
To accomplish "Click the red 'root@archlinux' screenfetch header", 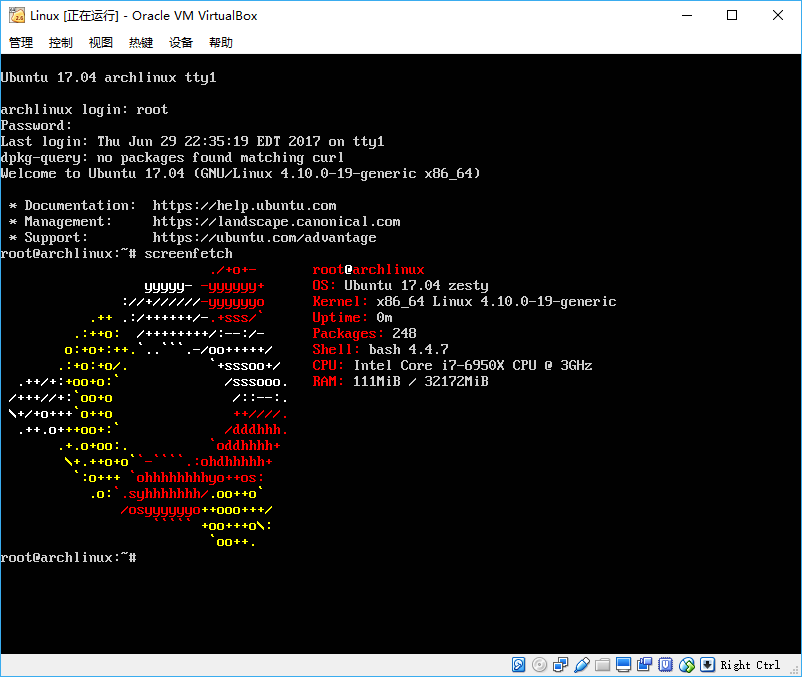I will (368, 269).
